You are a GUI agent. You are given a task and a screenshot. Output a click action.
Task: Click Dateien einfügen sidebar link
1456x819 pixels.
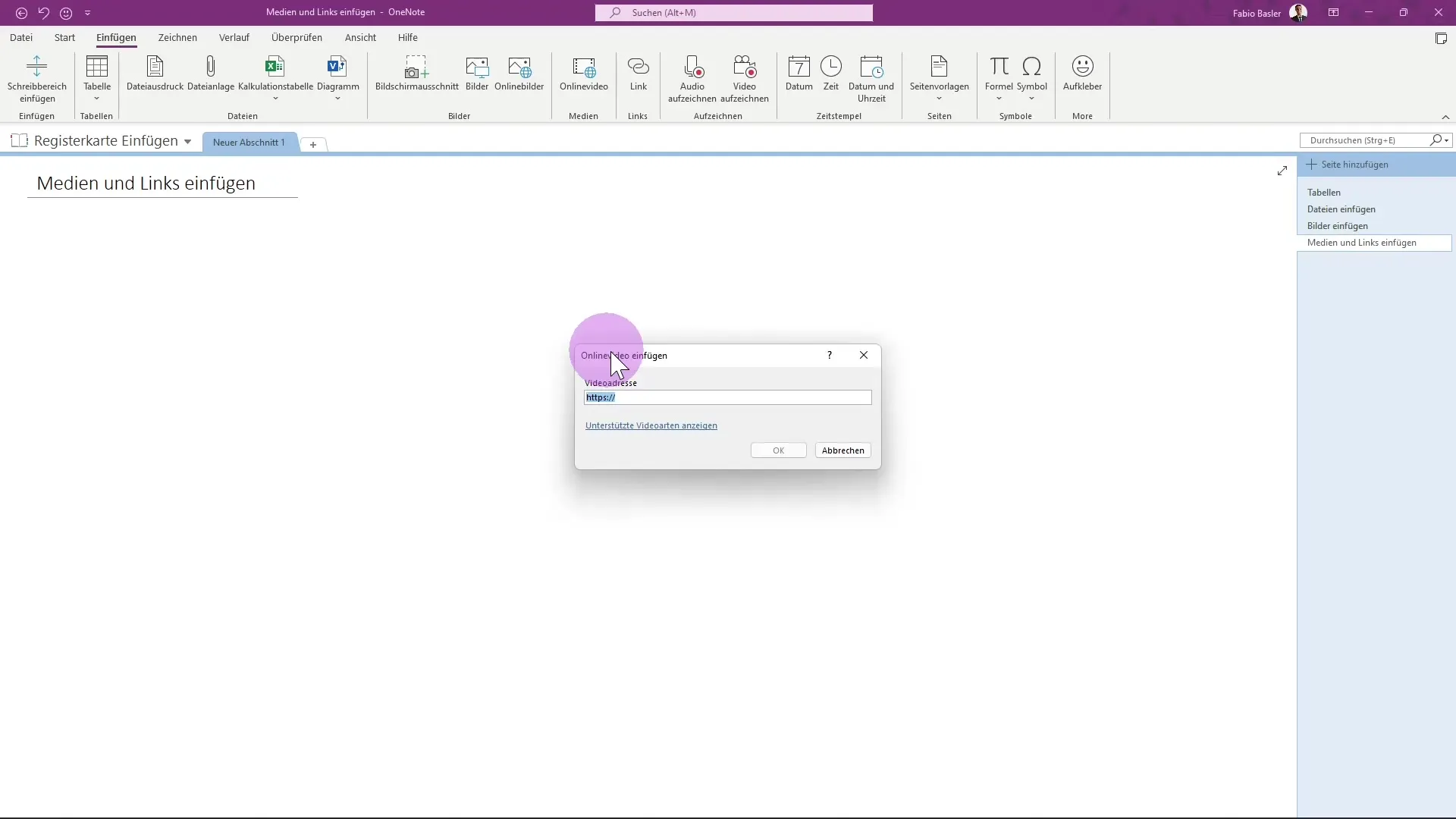click(x=1341, y=208)
